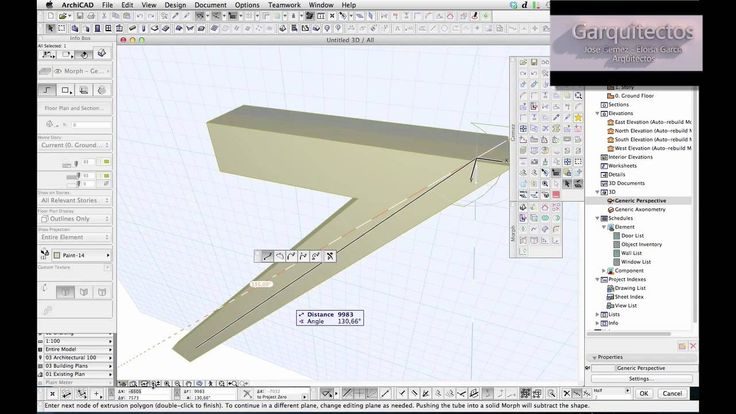Choose the straight-line option in the pet palette

tap(267, 256)
